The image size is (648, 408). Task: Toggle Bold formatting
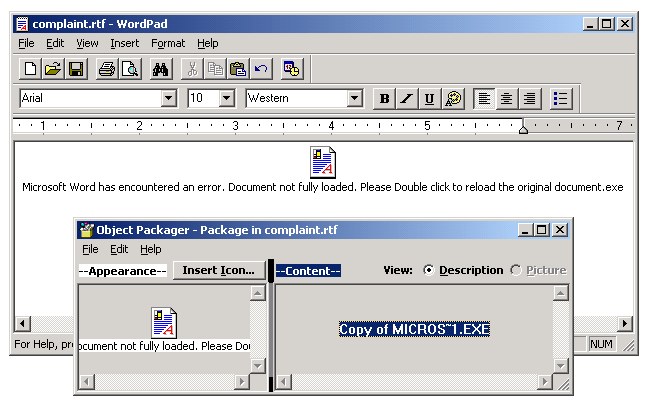click(x=384, y=98)
